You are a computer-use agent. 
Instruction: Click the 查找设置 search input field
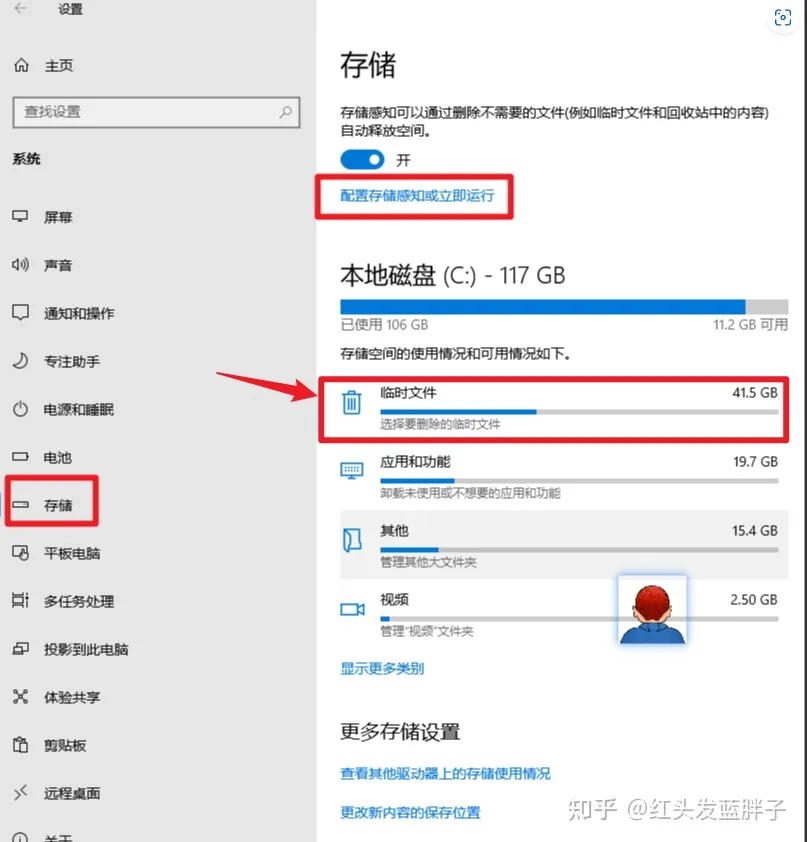(x=156, y=112)
